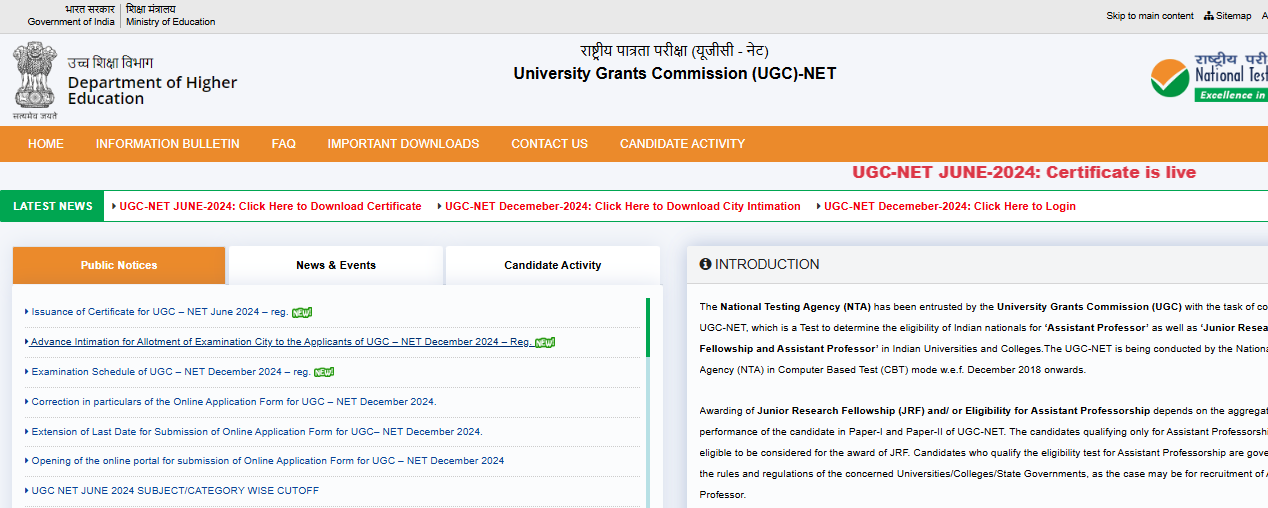Open Extension of Last Date notice
The image size is (1268, 508).
click(257, 432)
